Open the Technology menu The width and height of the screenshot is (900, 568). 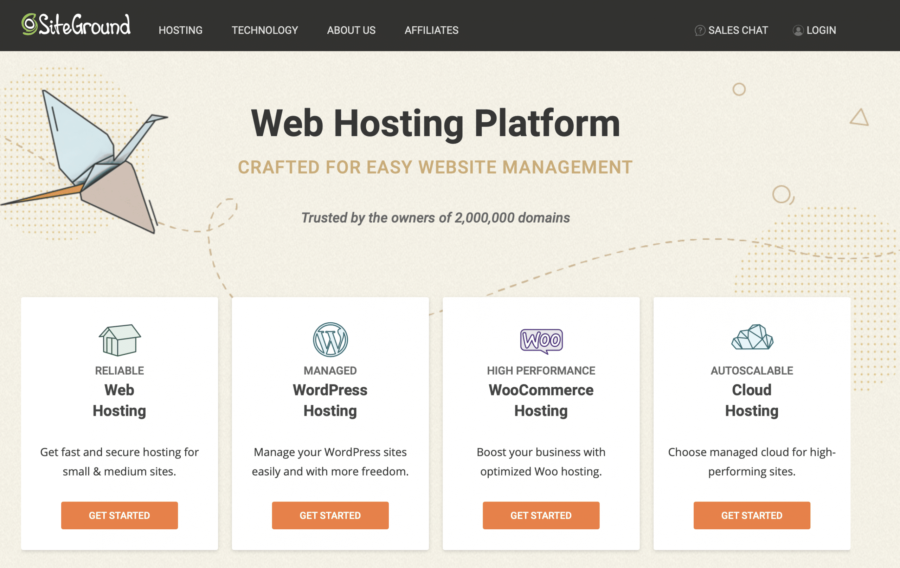coord(265,30)
